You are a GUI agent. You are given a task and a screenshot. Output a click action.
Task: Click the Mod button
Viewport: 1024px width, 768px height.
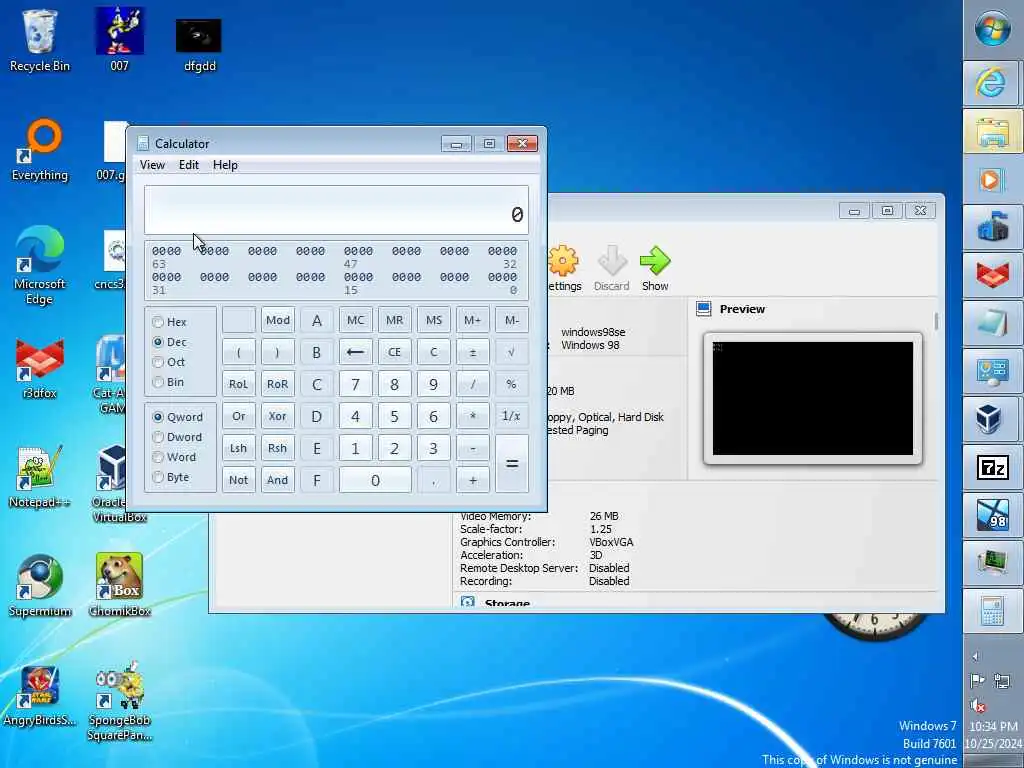pyautogui.click(x=278, y=320)
